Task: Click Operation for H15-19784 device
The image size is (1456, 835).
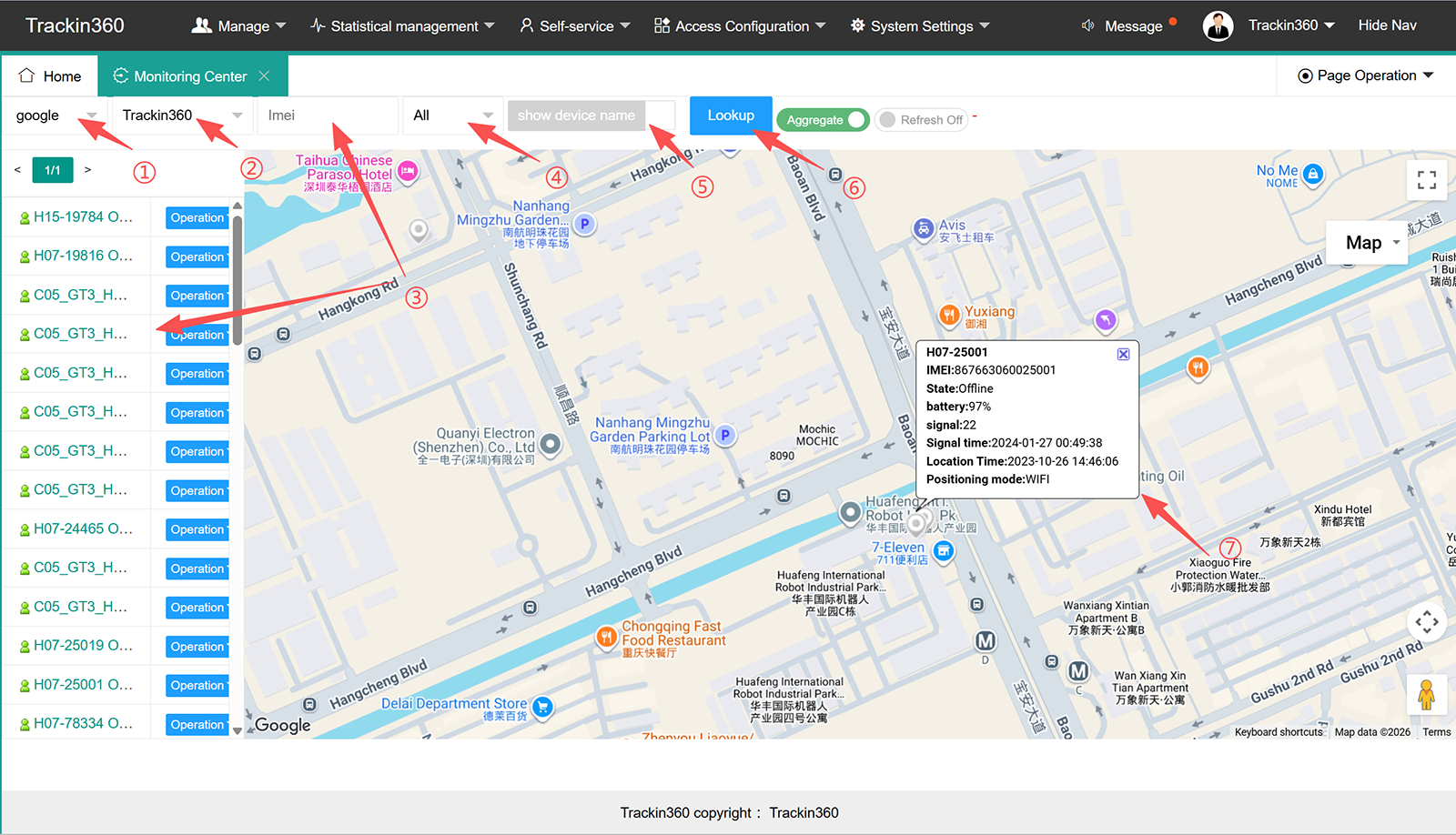Action: click(x=197, y=218)
